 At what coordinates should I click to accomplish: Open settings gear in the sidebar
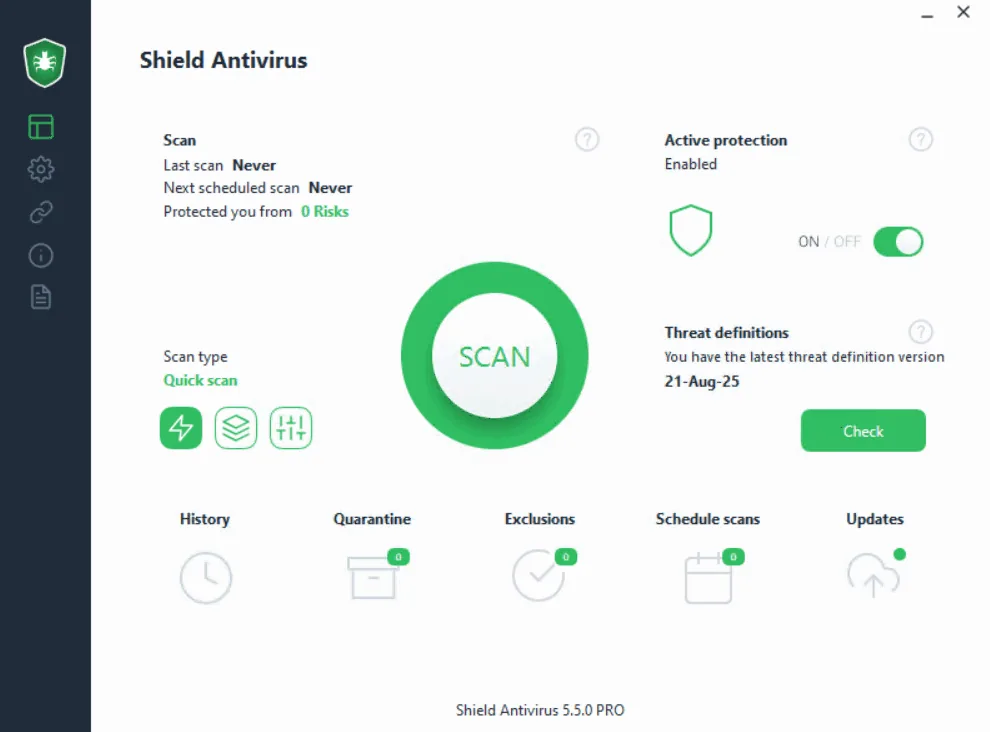point(41,169)
